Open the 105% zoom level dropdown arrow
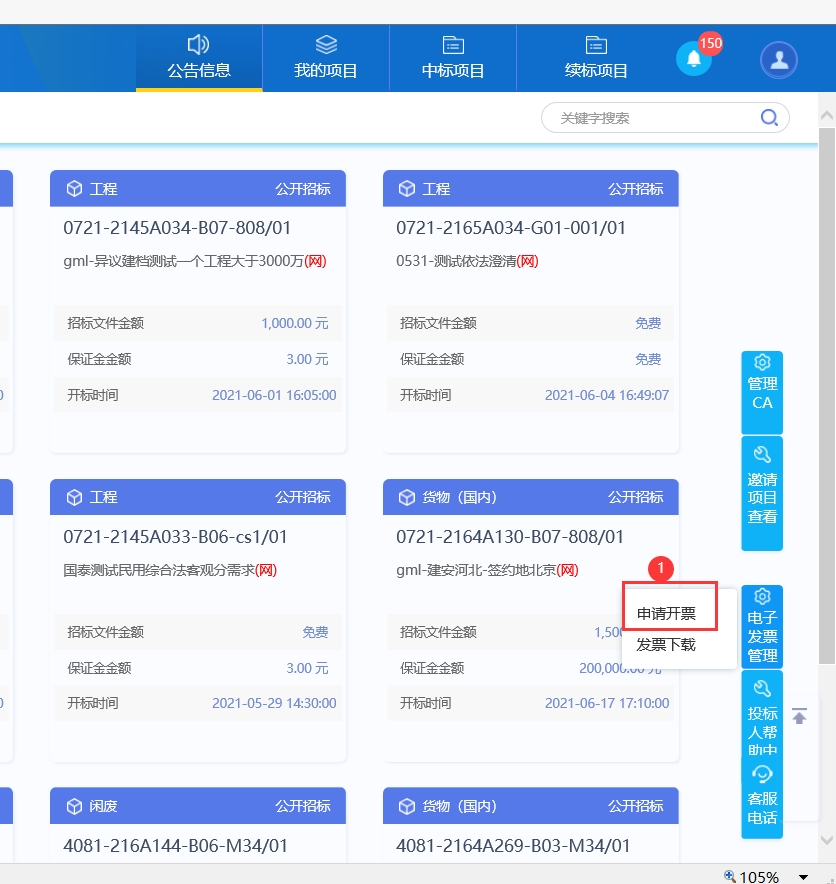Viewport: 836px width, 884px height. (x=803, y=877)
